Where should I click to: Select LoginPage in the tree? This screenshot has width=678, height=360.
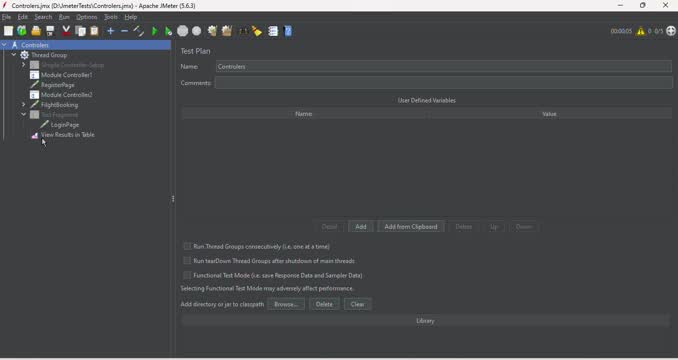(x=65, y=124)
